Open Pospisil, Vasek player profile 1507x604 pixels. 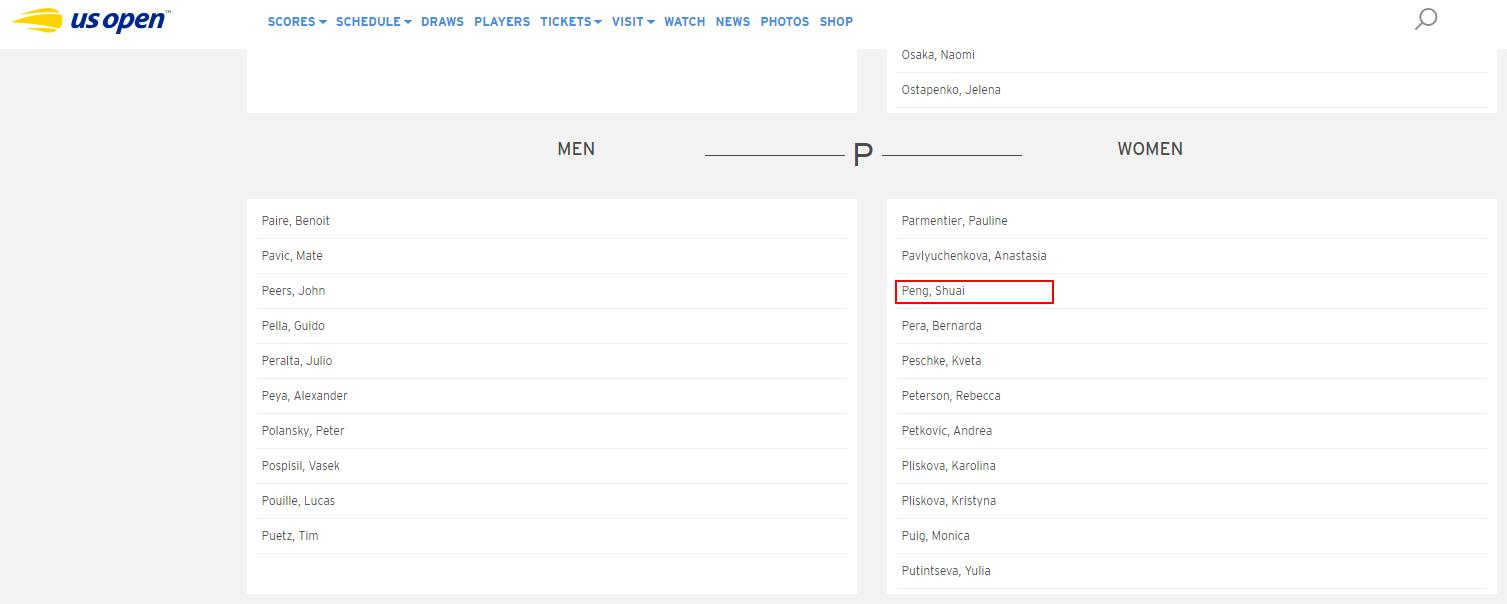click(301, 466)
